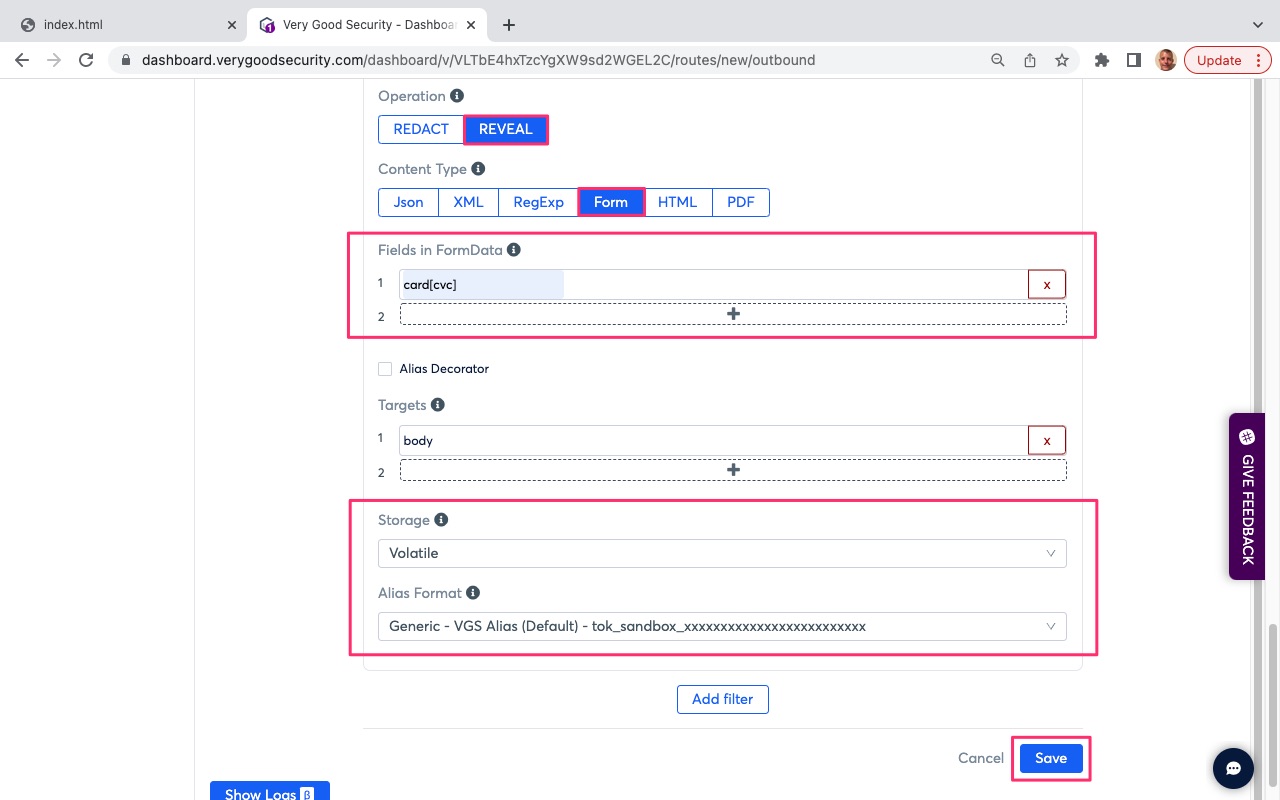The image size is (1280, 800).
Task: Select the REDACT operation
Action: click(x=421, y=129)
